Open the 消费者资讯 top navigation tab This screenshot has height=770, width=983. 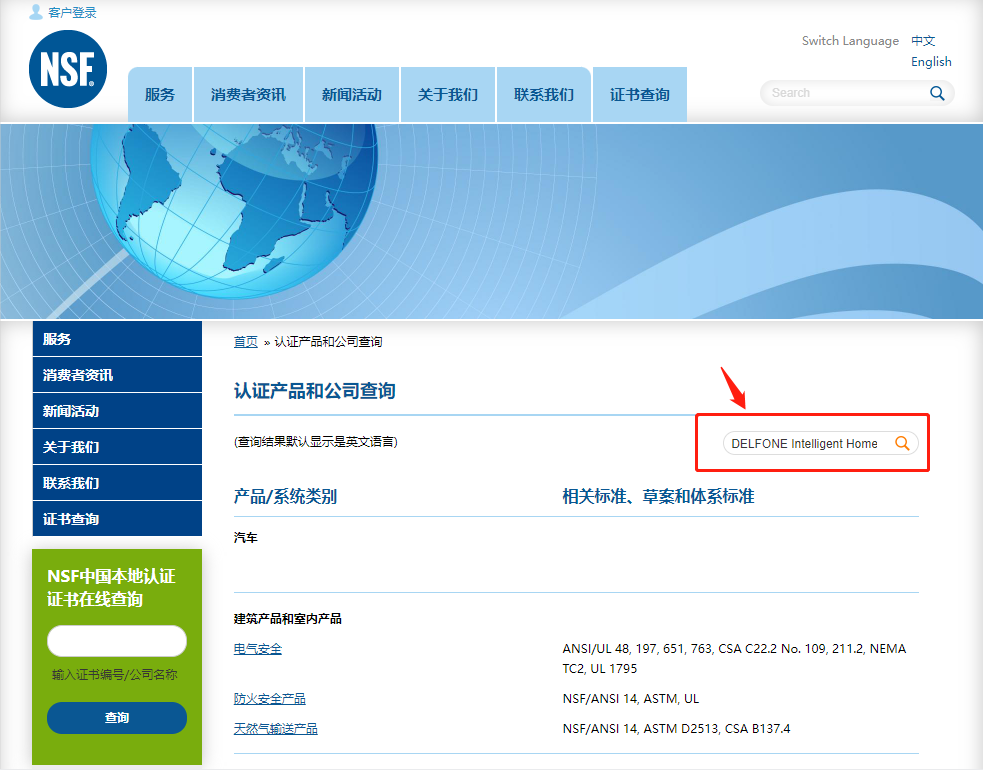(x=248, y=95)
